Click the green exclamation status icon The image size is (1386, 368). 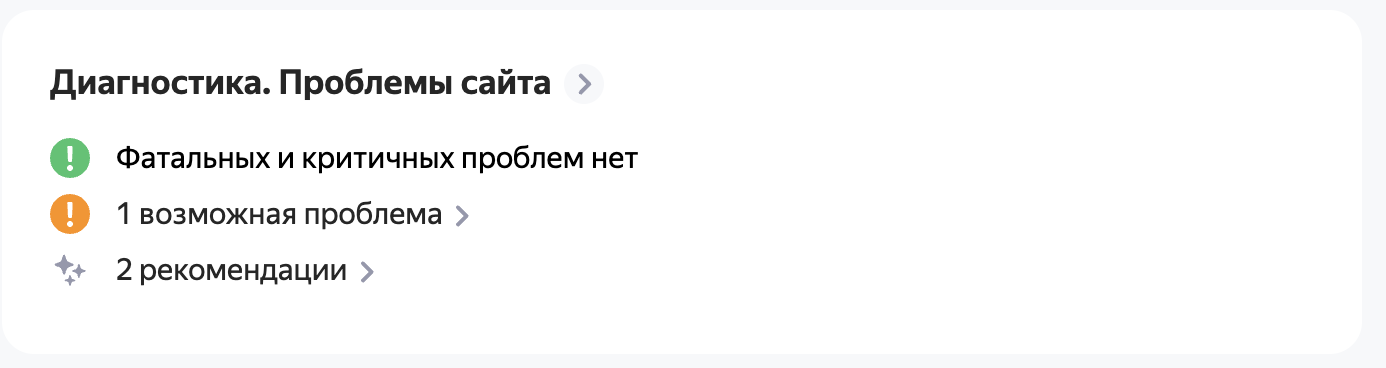pos(70,158)
